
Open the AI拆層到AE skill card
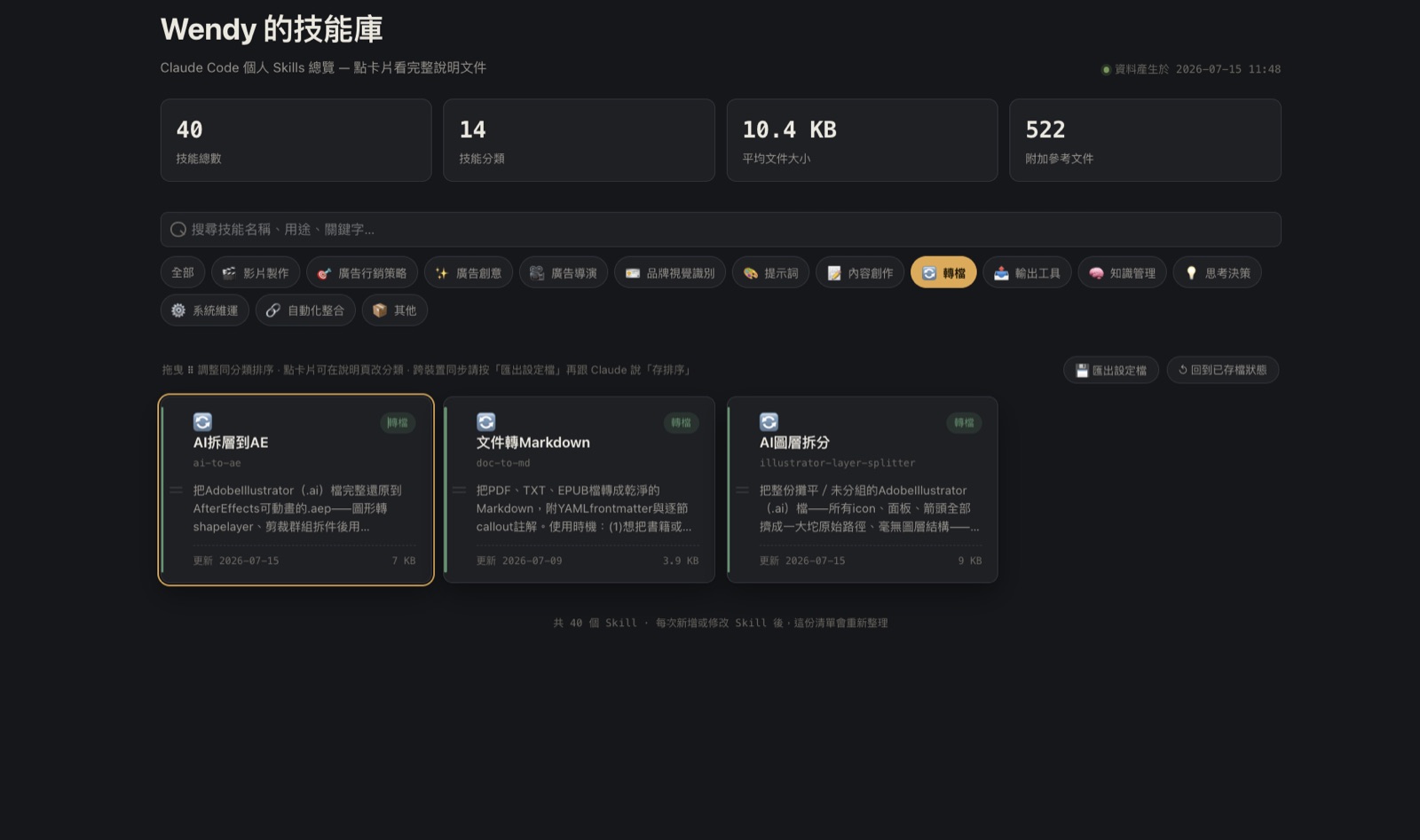[x=296, y=490]
